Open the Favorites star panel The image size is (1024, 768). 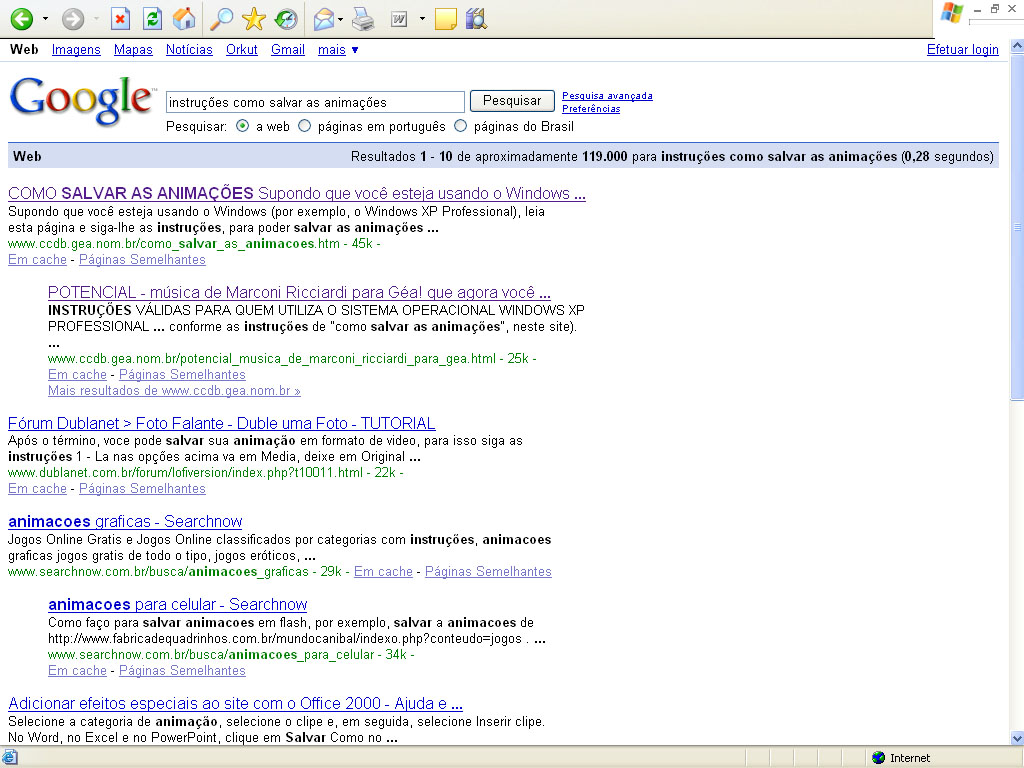tap(254, 19)
